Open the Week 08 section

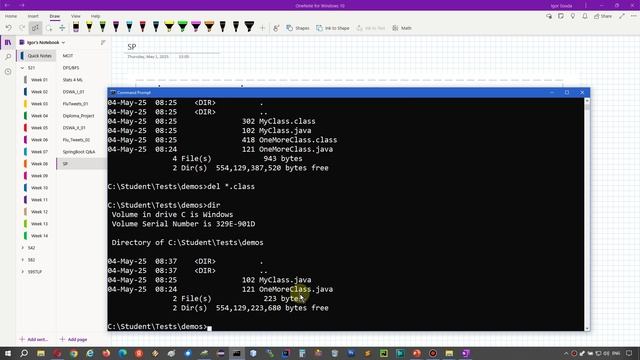pos(39,164)
